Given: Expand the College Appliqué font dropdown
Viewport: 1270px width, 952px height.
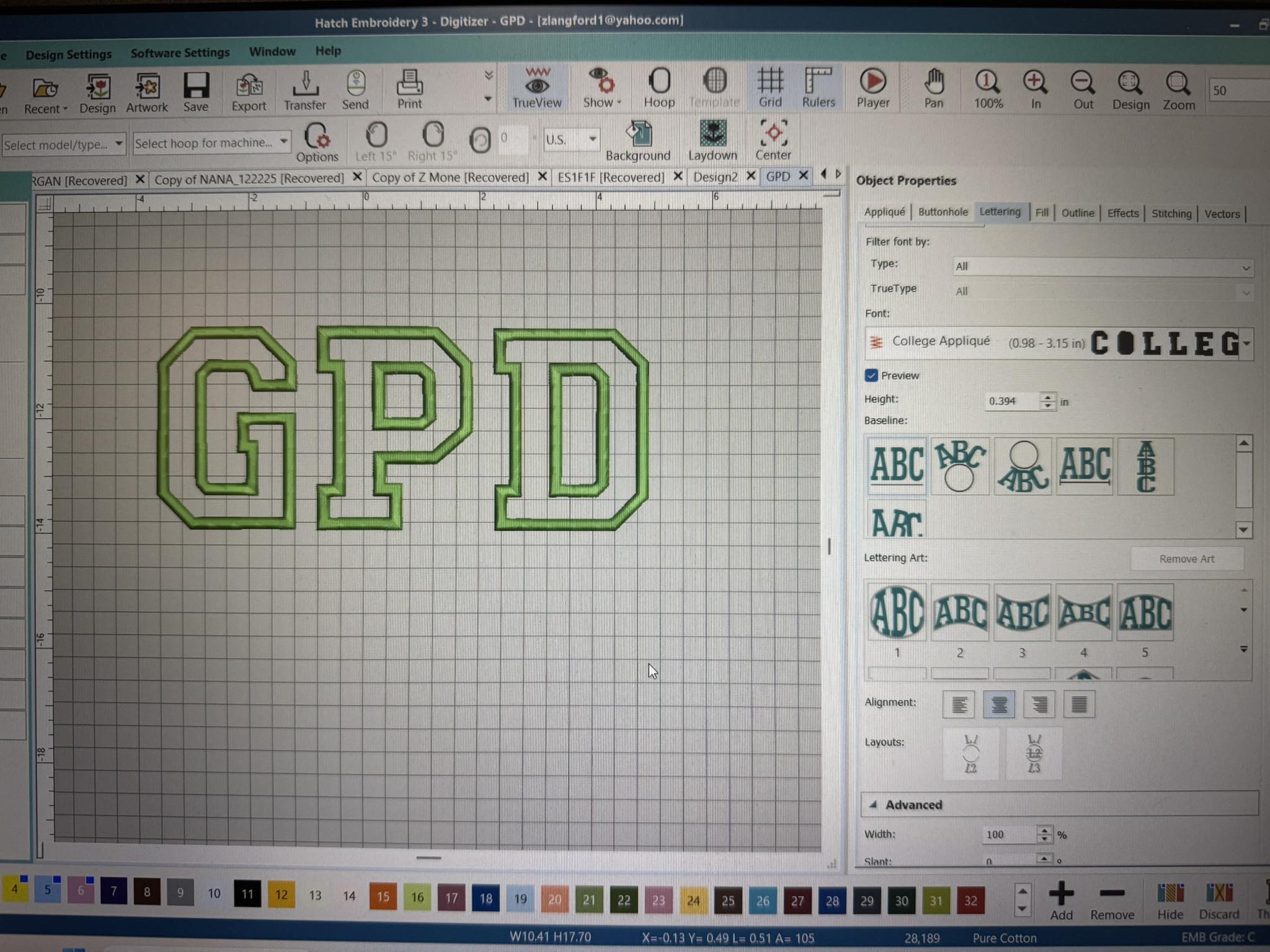Looking at the screenshot, I should click(1246, 343).
